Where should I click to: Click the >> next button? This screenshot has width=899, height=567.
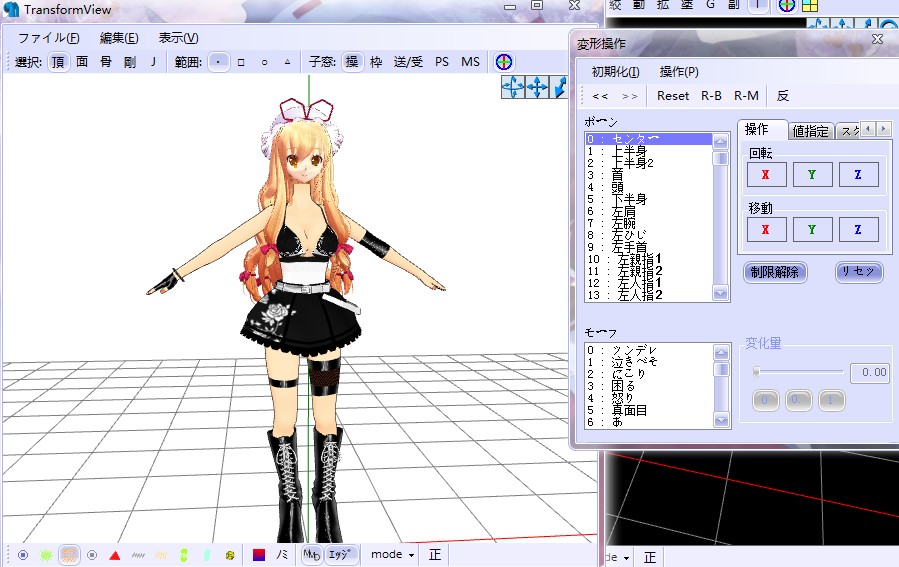coord(630,96)
